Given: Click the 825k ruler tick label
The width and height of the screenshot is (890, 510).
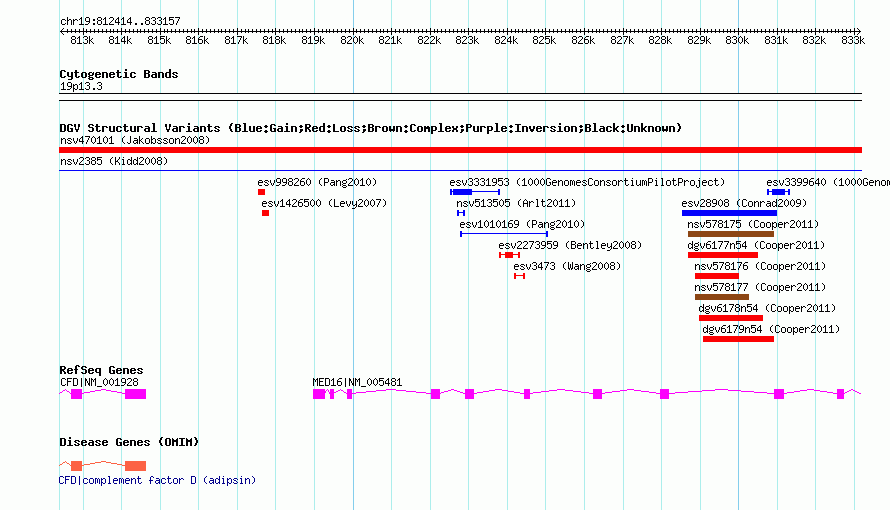Looking at the screenshot, I should (x=544, y=40).
